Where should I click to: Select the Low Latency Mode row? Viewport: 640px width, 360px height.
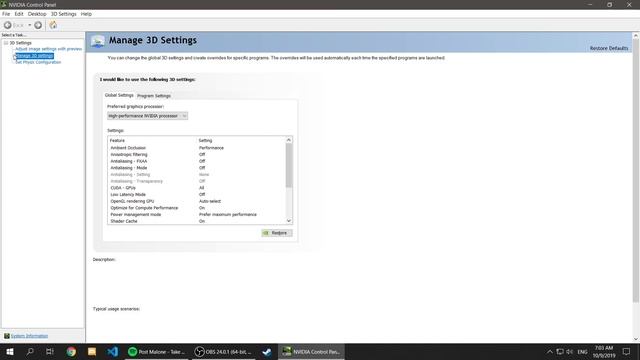[197, 195]
